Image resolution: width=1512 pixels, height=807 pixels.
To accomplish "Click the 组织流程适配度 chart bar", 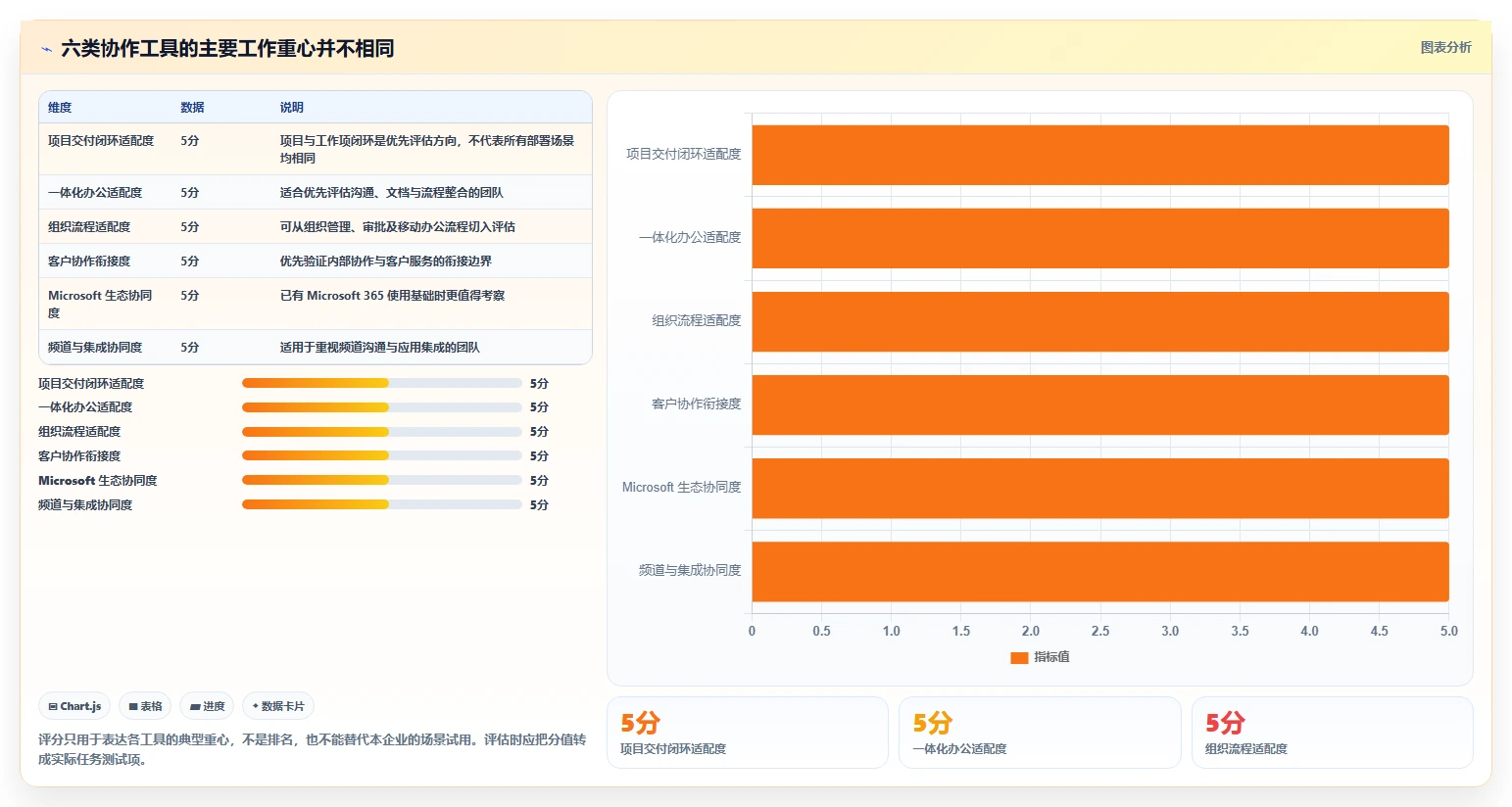I will click(1100, 321).
